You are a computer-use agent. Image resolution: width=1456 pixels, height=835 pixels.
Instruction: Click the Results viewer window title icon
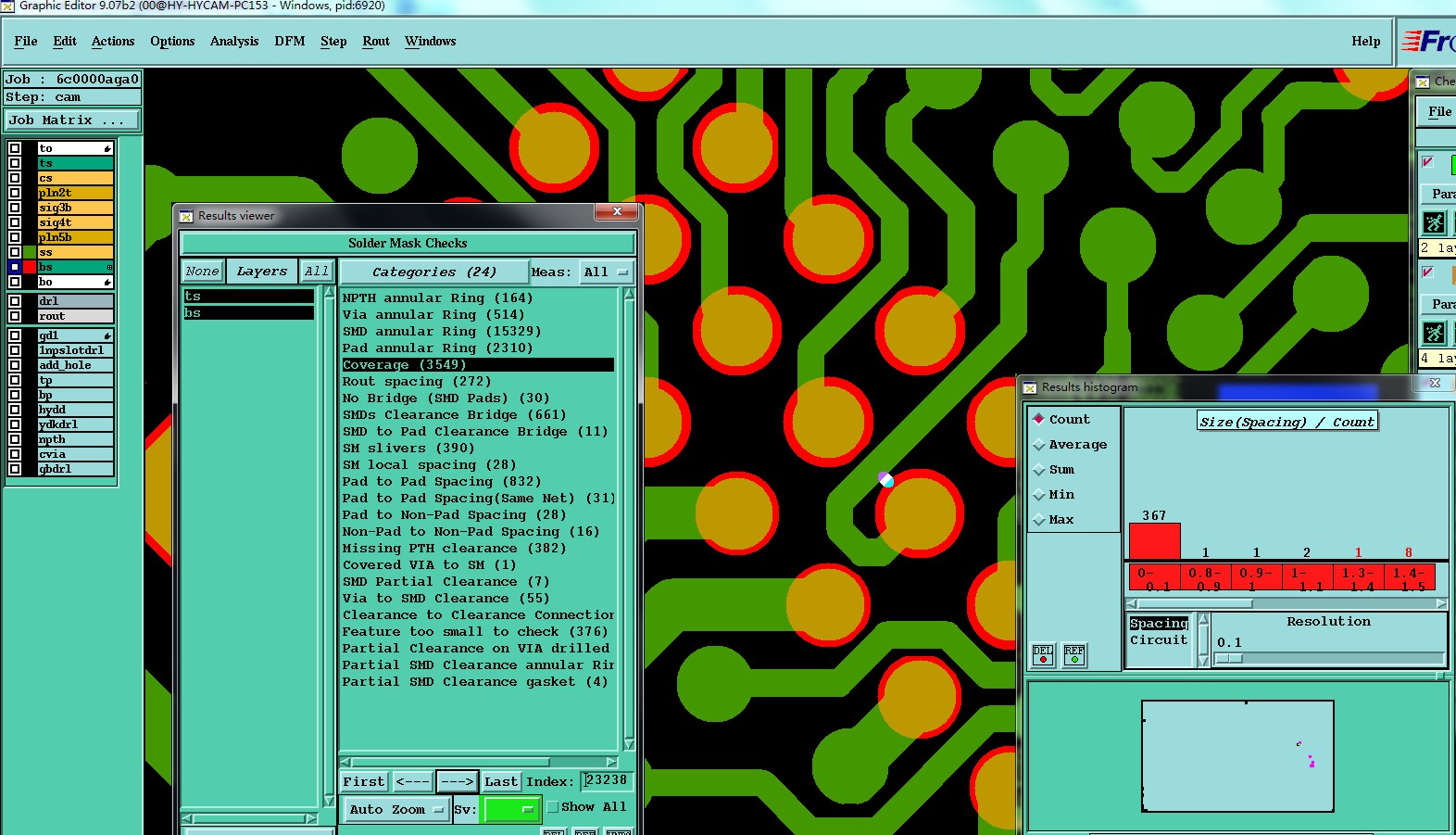coord(186,216)
